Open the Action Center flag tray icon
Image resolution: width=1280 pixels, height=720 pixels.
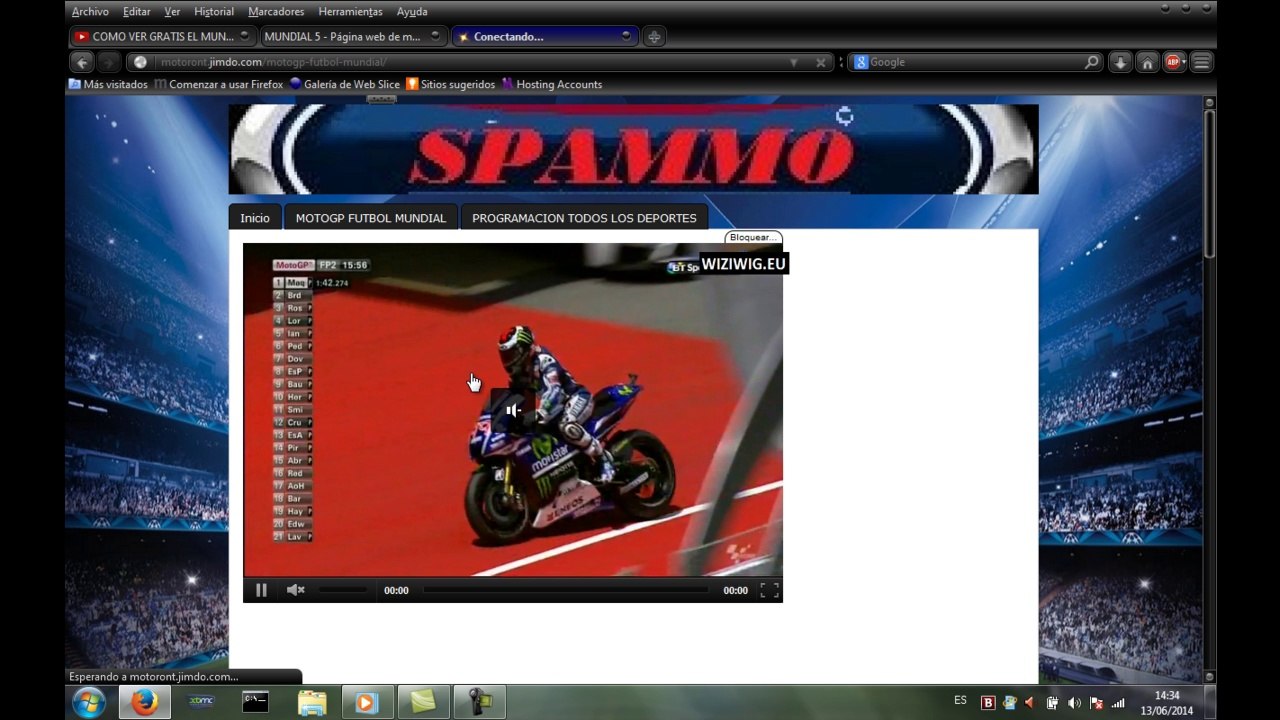point(1096,703)
